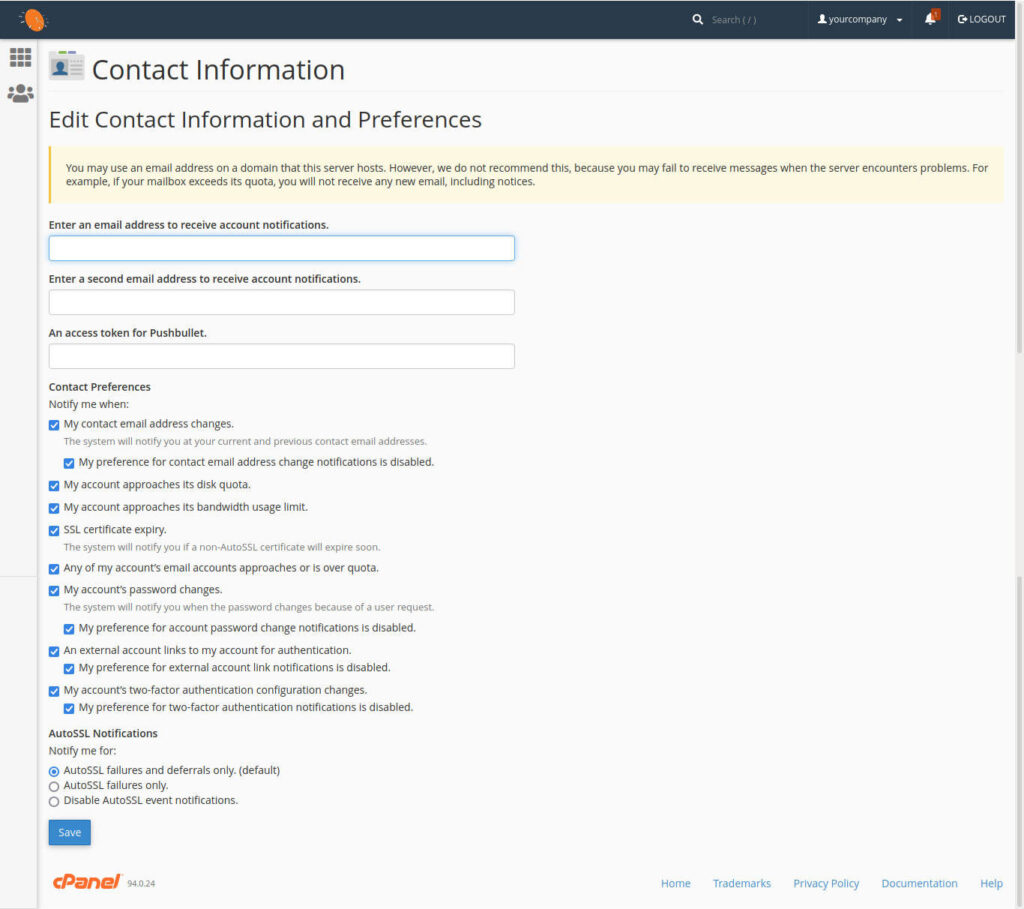The height and width of the screenshot is (909, 1024).
Task: Click the Contact Information page icon
Action: pos(67,66)
